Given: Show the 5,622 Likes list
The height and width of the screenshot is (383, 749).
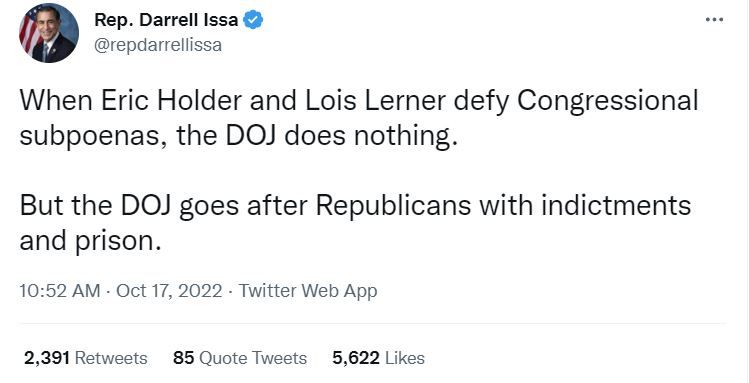Looking at the screenshot, I should click(x=378, y=358).
